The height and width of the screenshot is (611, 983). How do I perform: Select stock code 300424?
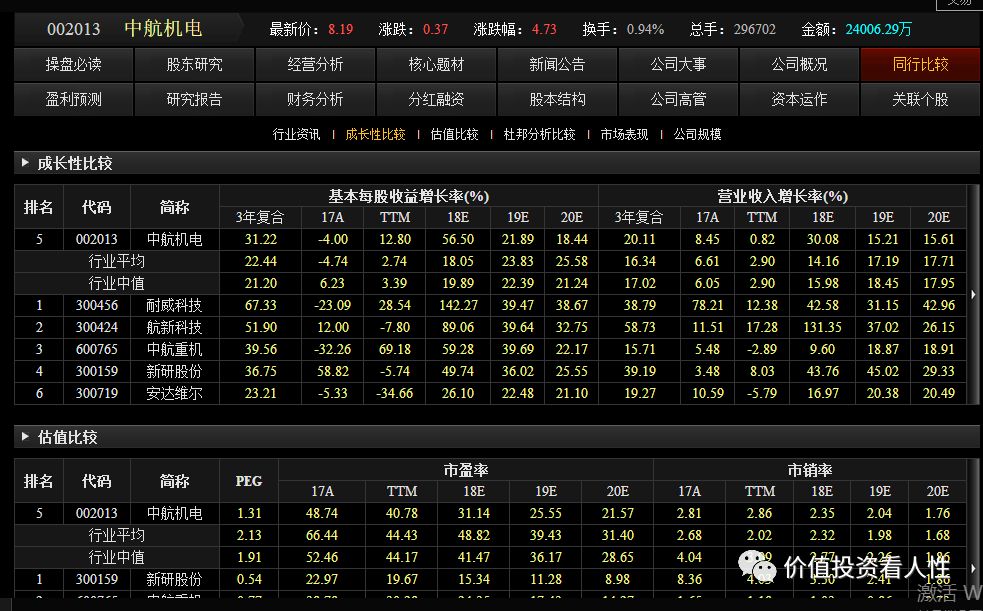coord(97,327)
